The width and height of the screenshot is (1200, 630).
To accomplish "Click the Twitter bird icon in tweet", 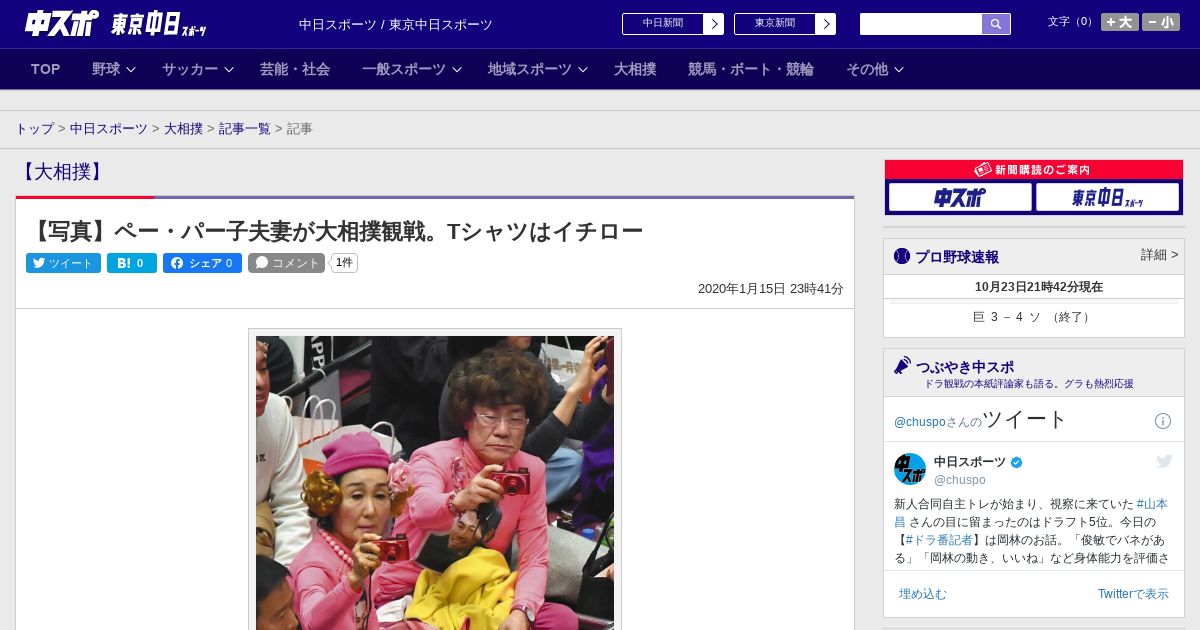I will coord(1164,461).
